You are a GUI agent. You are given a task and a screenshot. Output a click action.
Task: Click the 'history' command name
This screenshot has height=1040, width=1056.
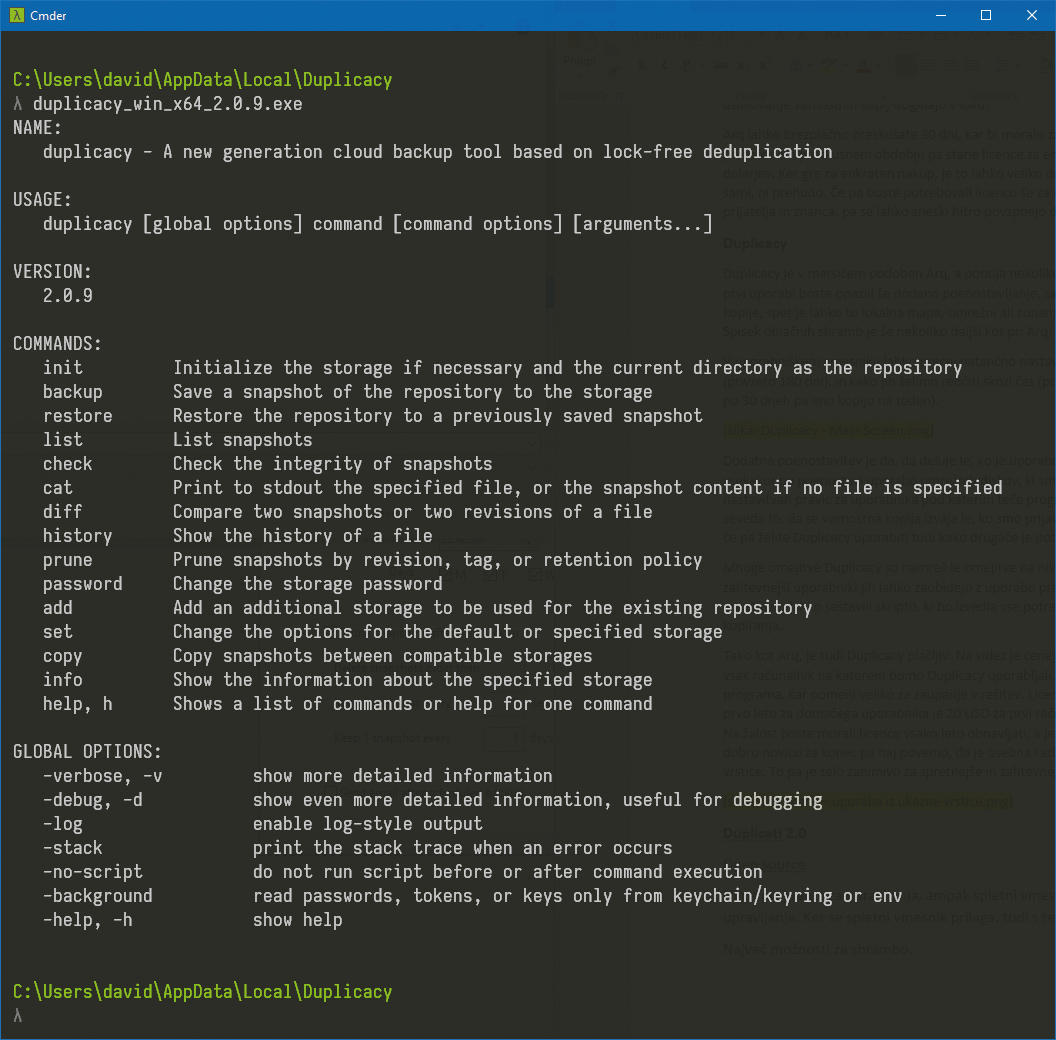[x=77, y=536]
